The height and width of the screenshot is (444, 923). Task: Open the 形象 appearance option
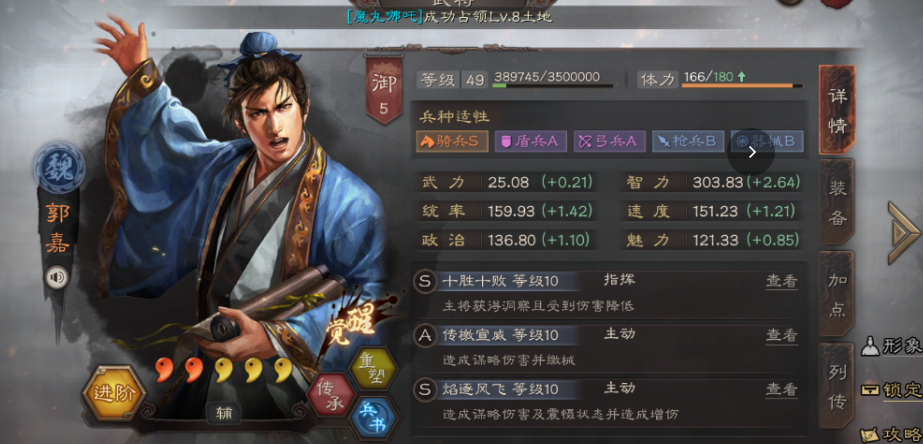coord(891,346)
